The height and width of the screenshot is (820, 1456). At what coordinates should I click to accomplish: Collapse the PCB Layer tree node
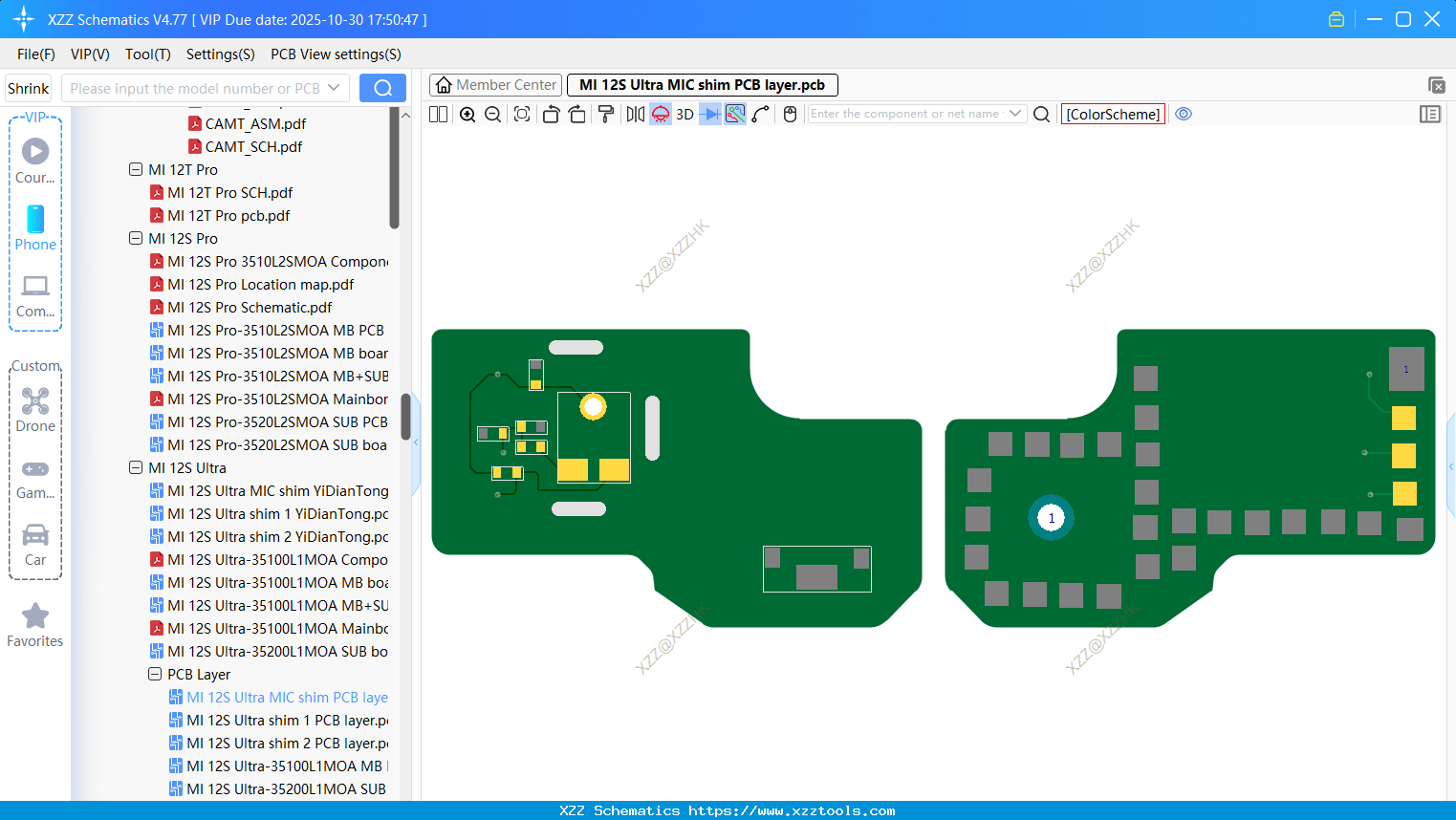pos(154,674)
